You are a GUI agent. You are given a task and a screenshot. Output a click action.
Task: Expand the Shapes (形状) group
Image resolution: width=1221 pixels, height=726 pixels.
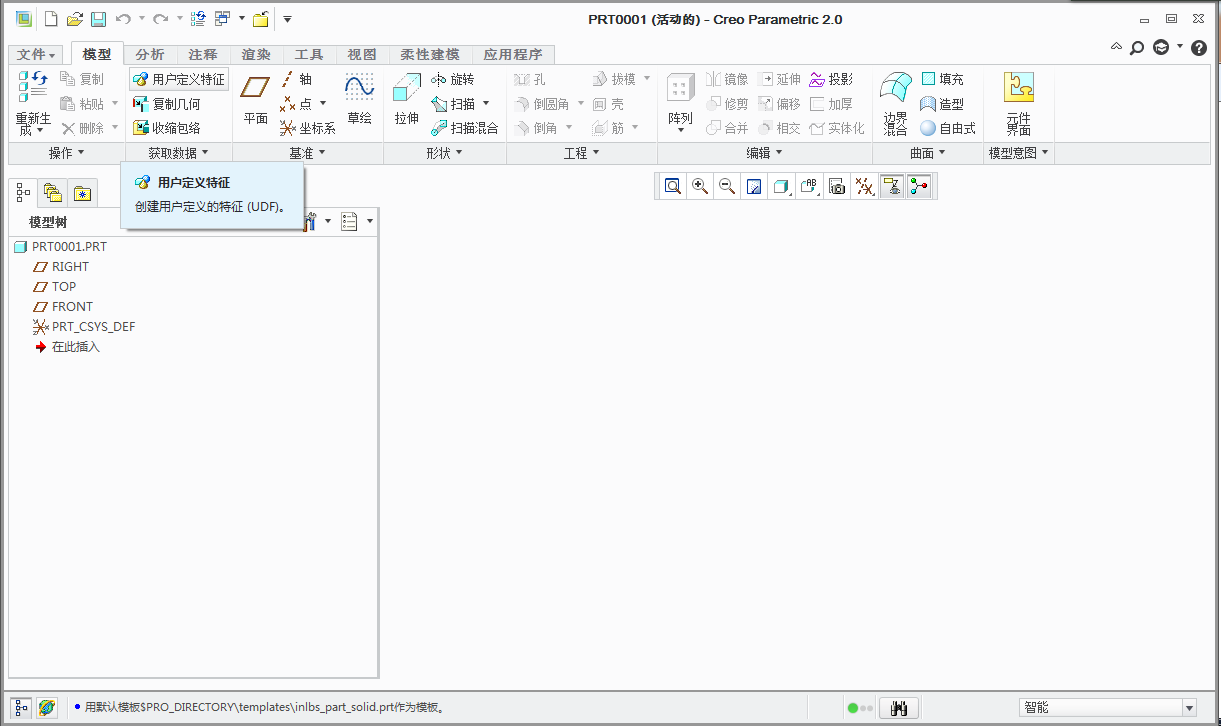tap(445, 153)
